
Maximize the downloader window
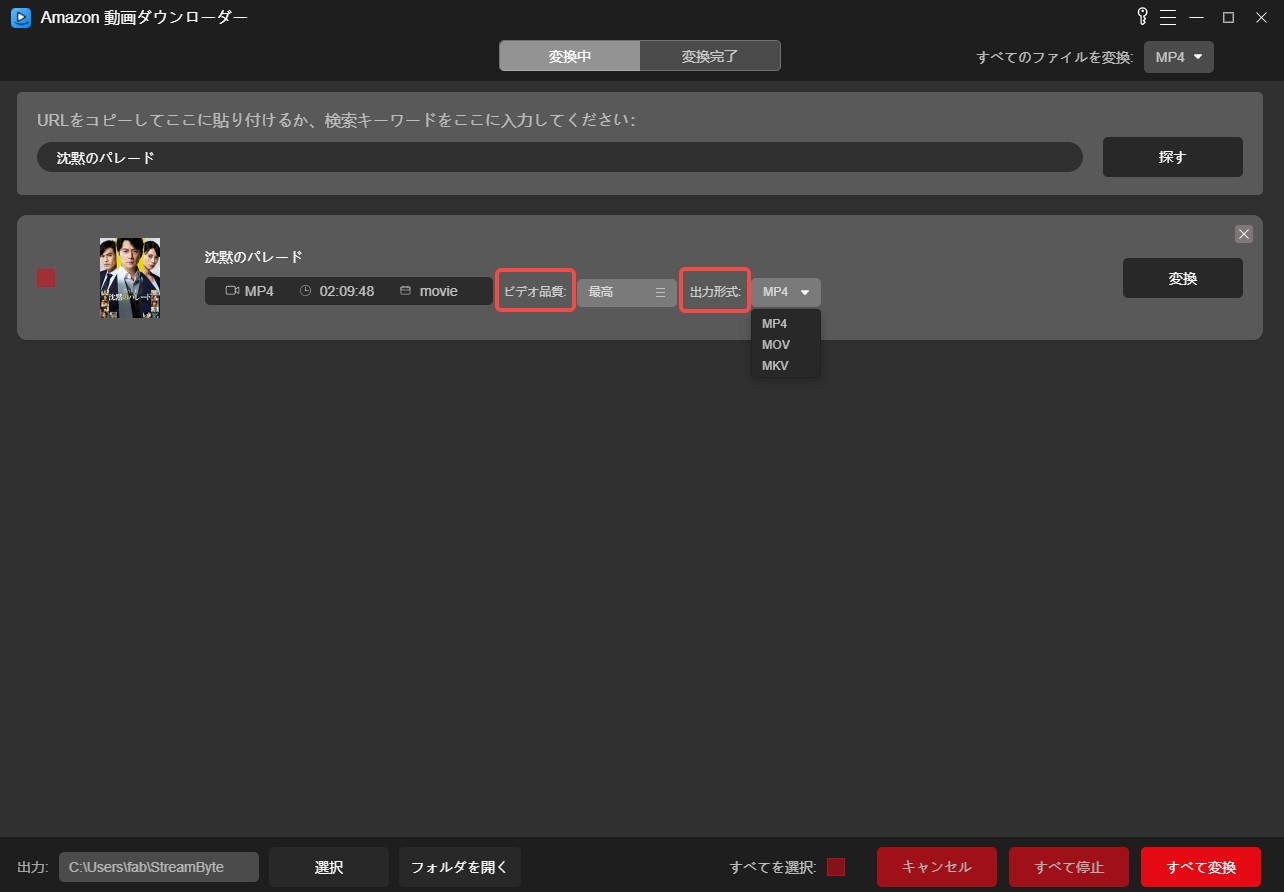point(1228,17)
